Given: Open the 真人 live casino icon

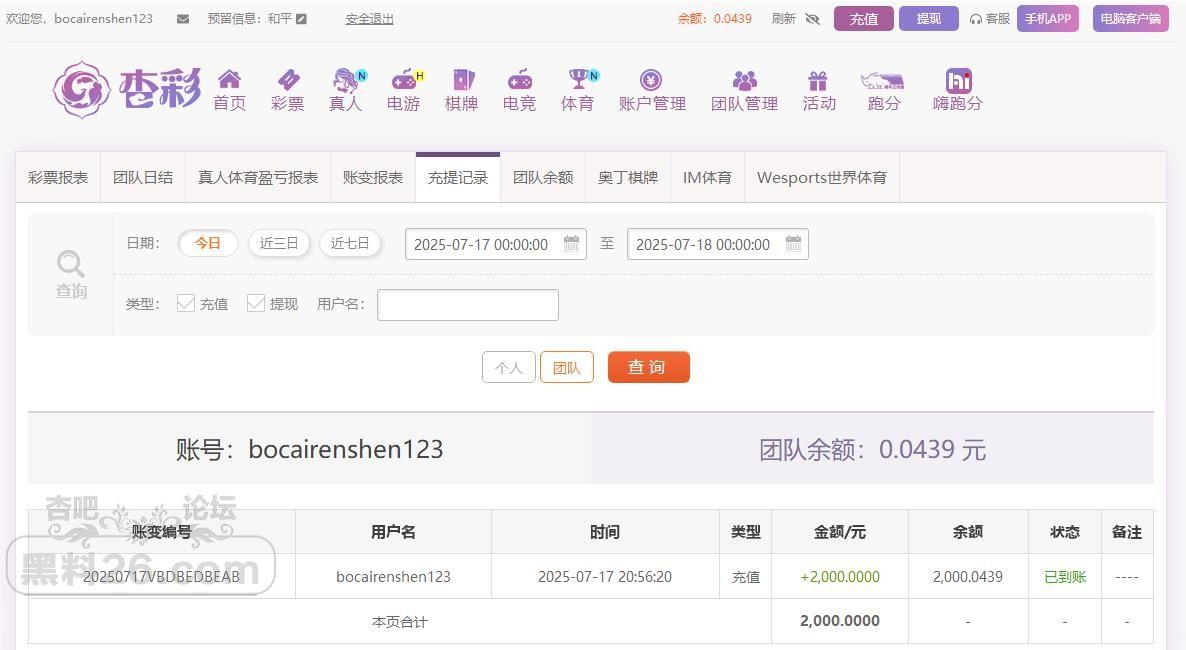Looking at the screenshot, I should point(346,79).
